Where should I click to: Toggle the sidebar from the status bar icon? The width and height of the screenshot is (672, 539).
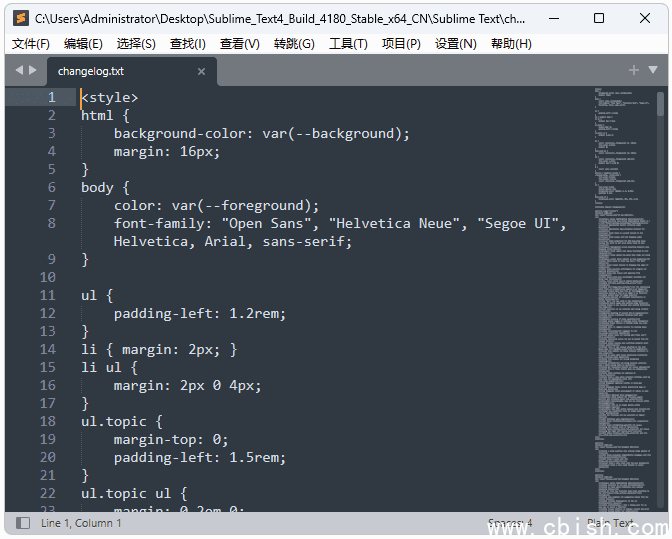click(23, 523)
